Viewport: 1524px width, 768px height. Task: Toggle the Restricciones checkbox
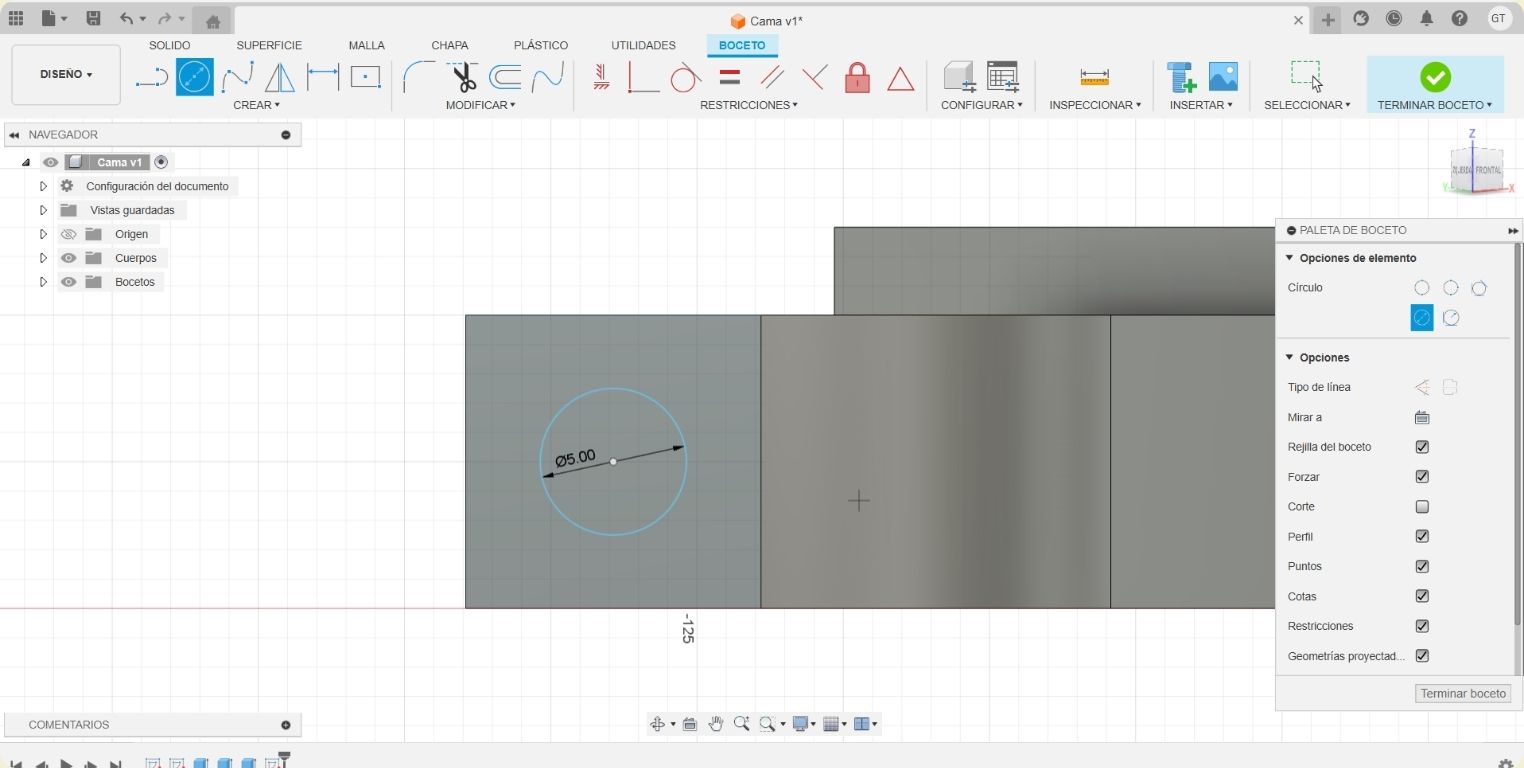click(x=1422, y=626)
